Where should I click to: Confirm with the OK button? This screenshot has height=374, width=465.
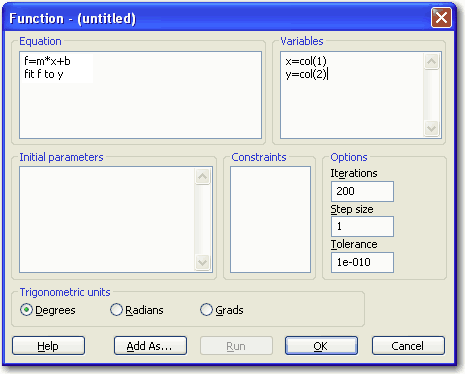coord(321,346)
